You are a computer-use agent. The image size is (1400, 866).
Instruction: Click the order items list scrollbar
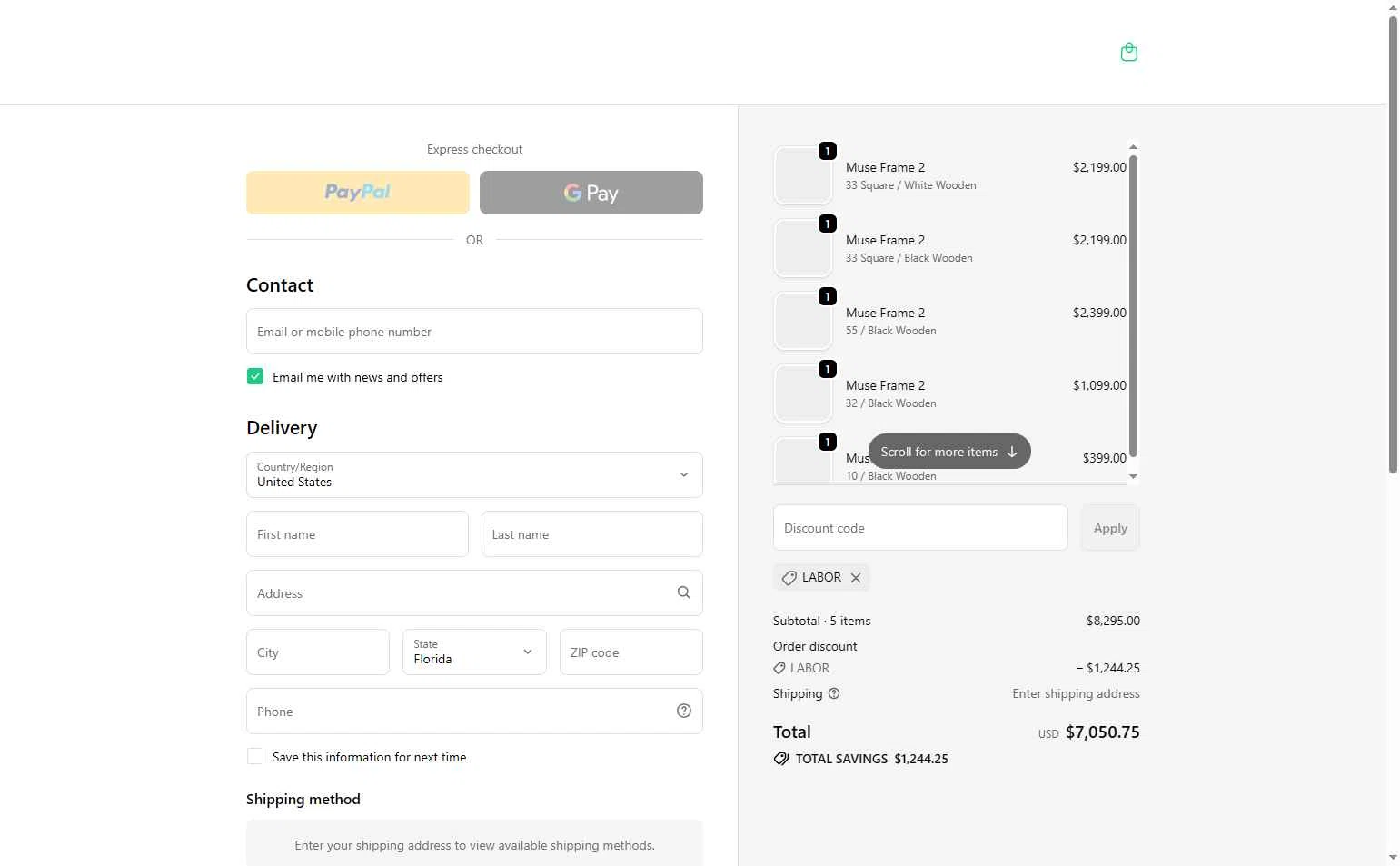(1133, 306)
